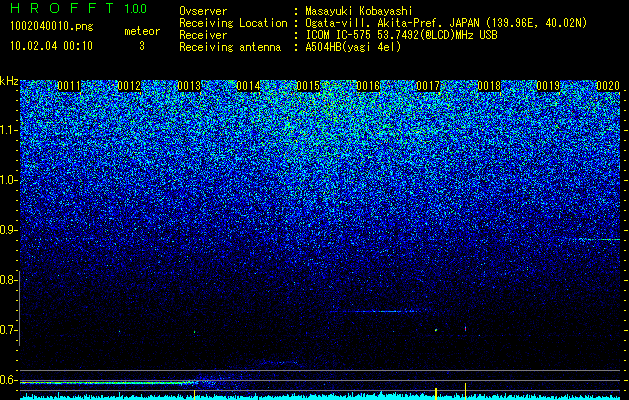Click the Receiver ICOM IC-575 text
Image resolution: width=629 pixels, height=400 pixels.
402,35
